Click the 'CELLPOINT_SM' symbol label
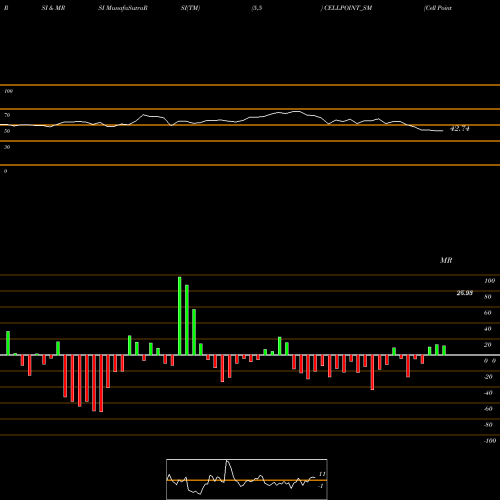 pos(348,8)
